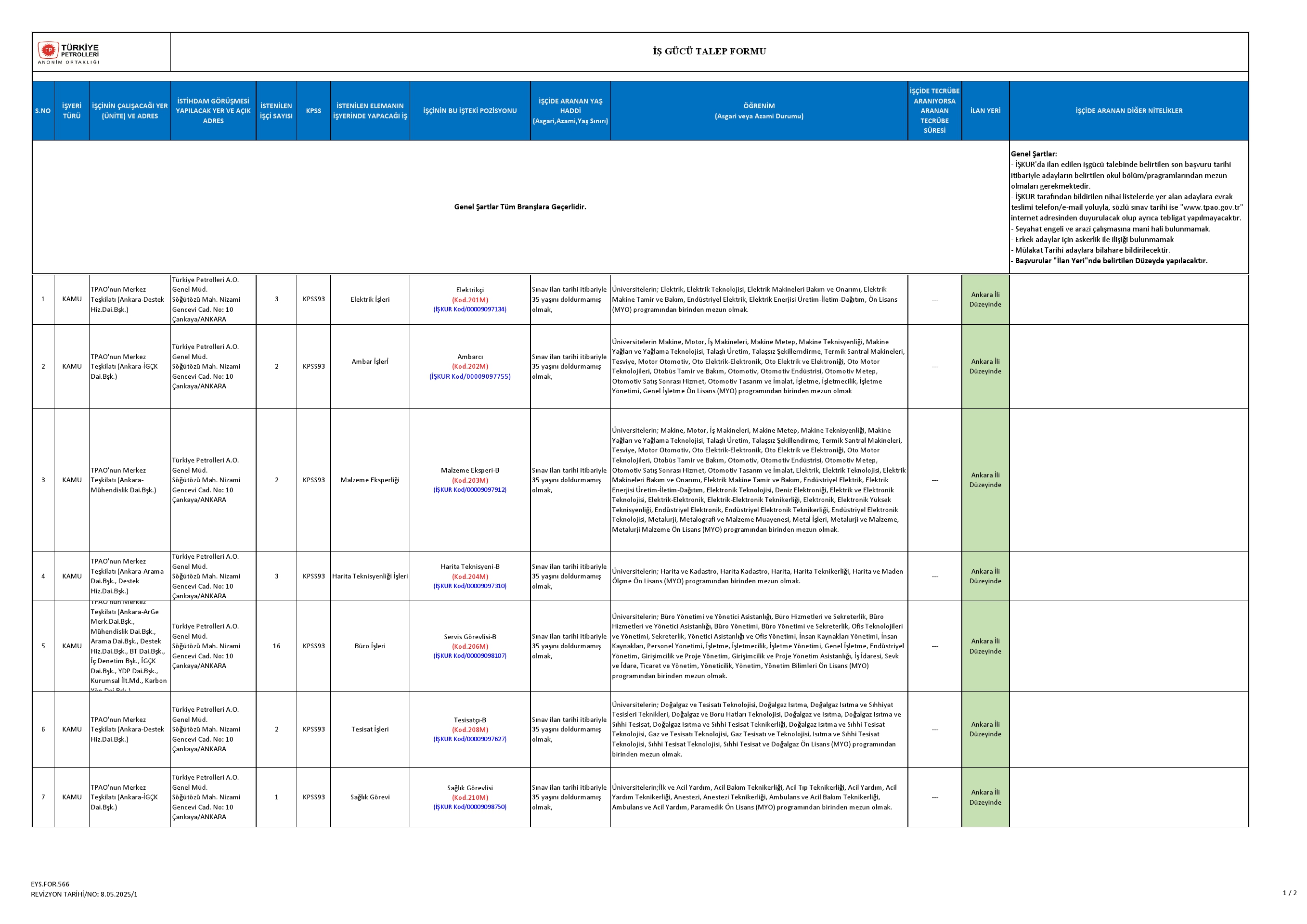Screen dimensions: 1307x924
Task: Open İŞKUR Kod/00009097755 link for Ambarcı
Action: point(470,377)
